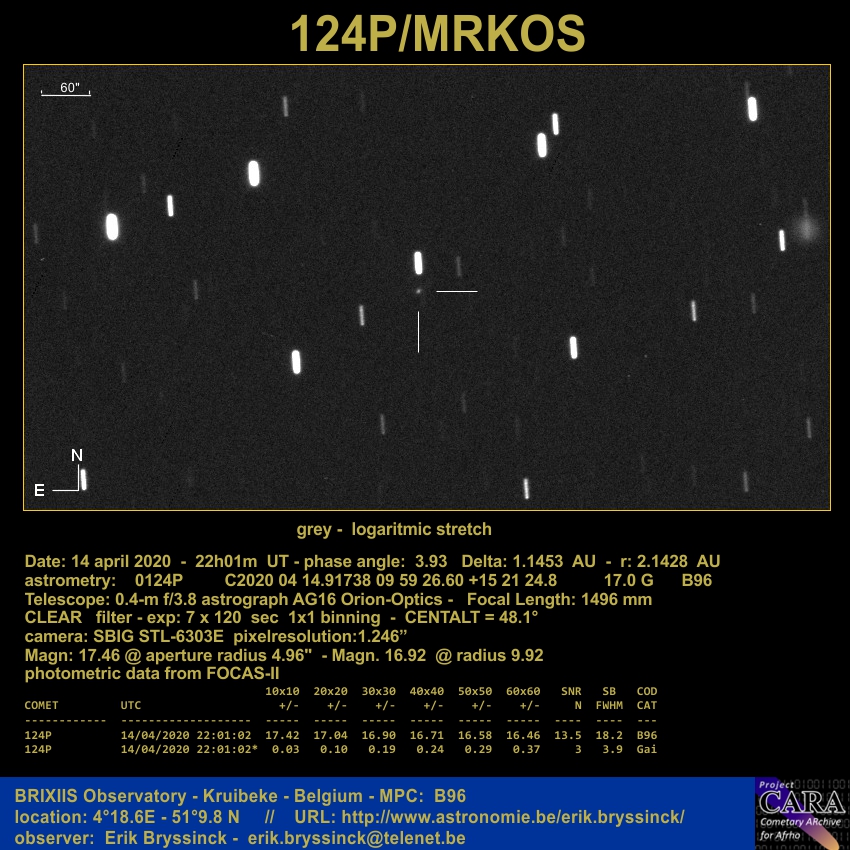Click the 124P/MRKOS title heading

coord(437,34)
